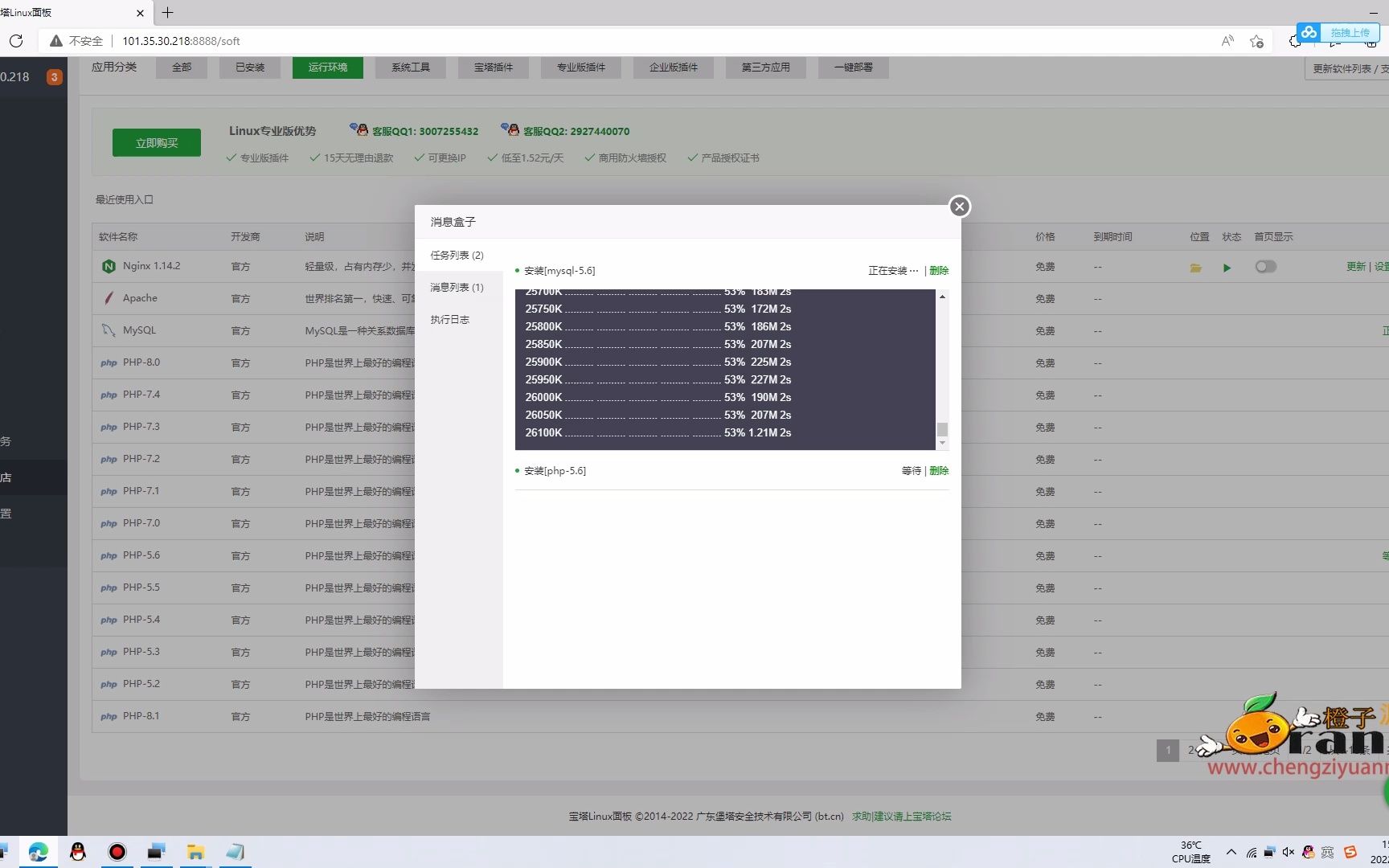The height and width of the screenshot is (868, 1389).
Task: Click the PHP-7.4 row name
Action: [141, 395]
